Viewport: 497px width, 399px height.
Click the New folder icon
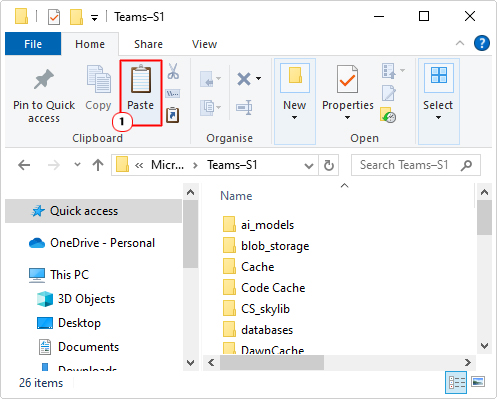[295, 76]
